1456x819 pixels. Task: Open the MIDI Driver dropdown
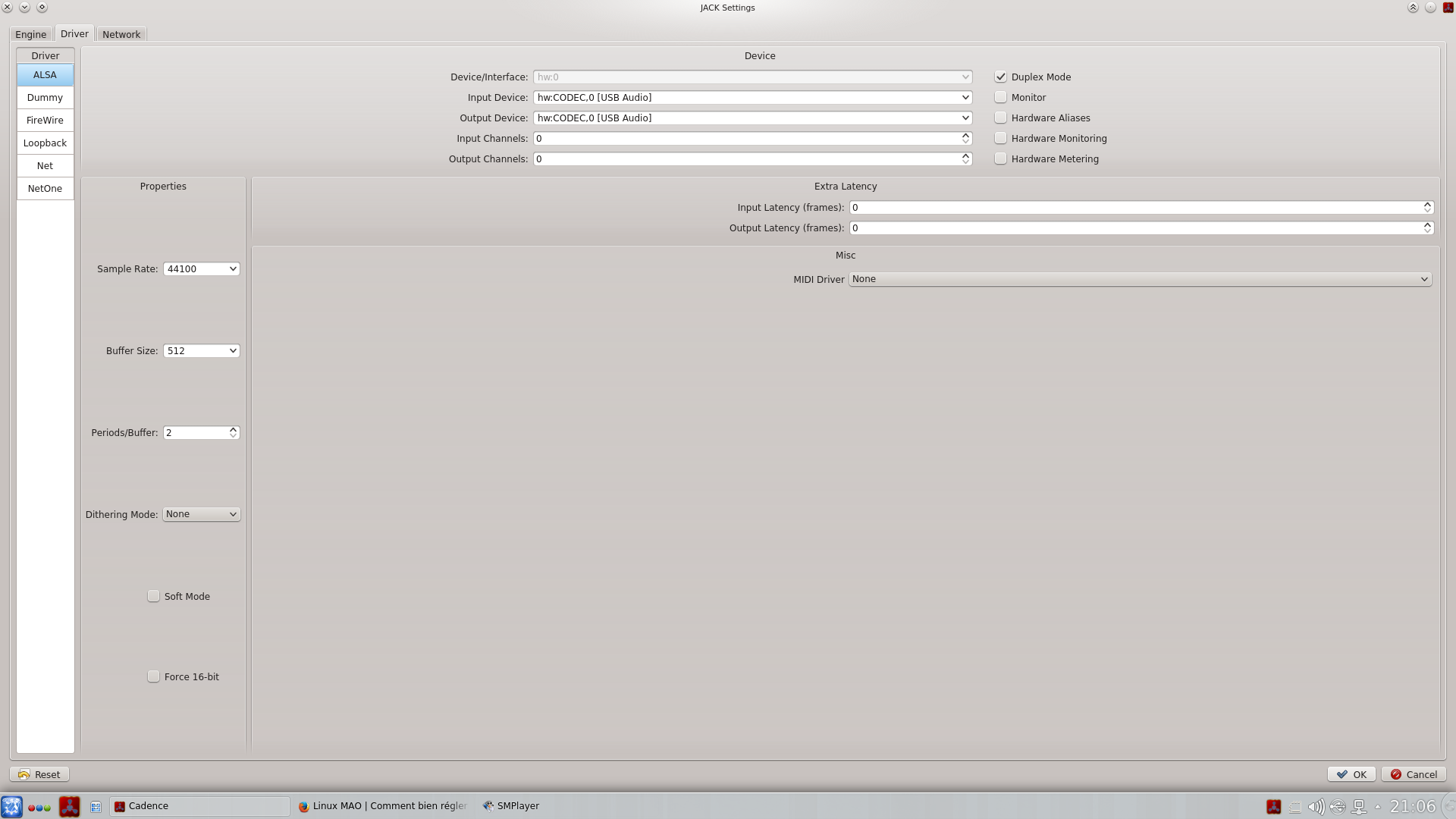point(1140,280)
